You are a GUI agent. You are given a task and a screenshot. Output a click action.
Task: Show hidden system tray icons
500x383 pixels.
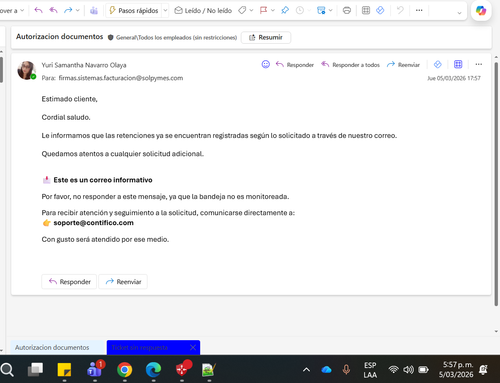coord(306,370)
